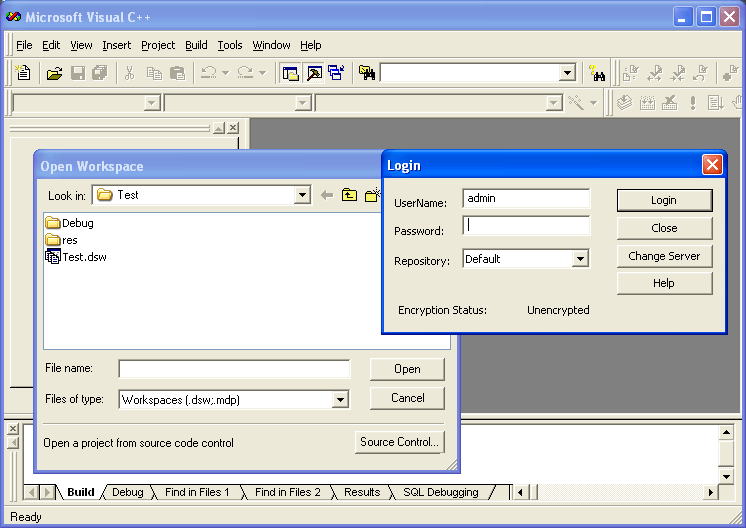Expand the Repository Default dropdown
This screenshot has height=528, width=746.
pos(580,259)
